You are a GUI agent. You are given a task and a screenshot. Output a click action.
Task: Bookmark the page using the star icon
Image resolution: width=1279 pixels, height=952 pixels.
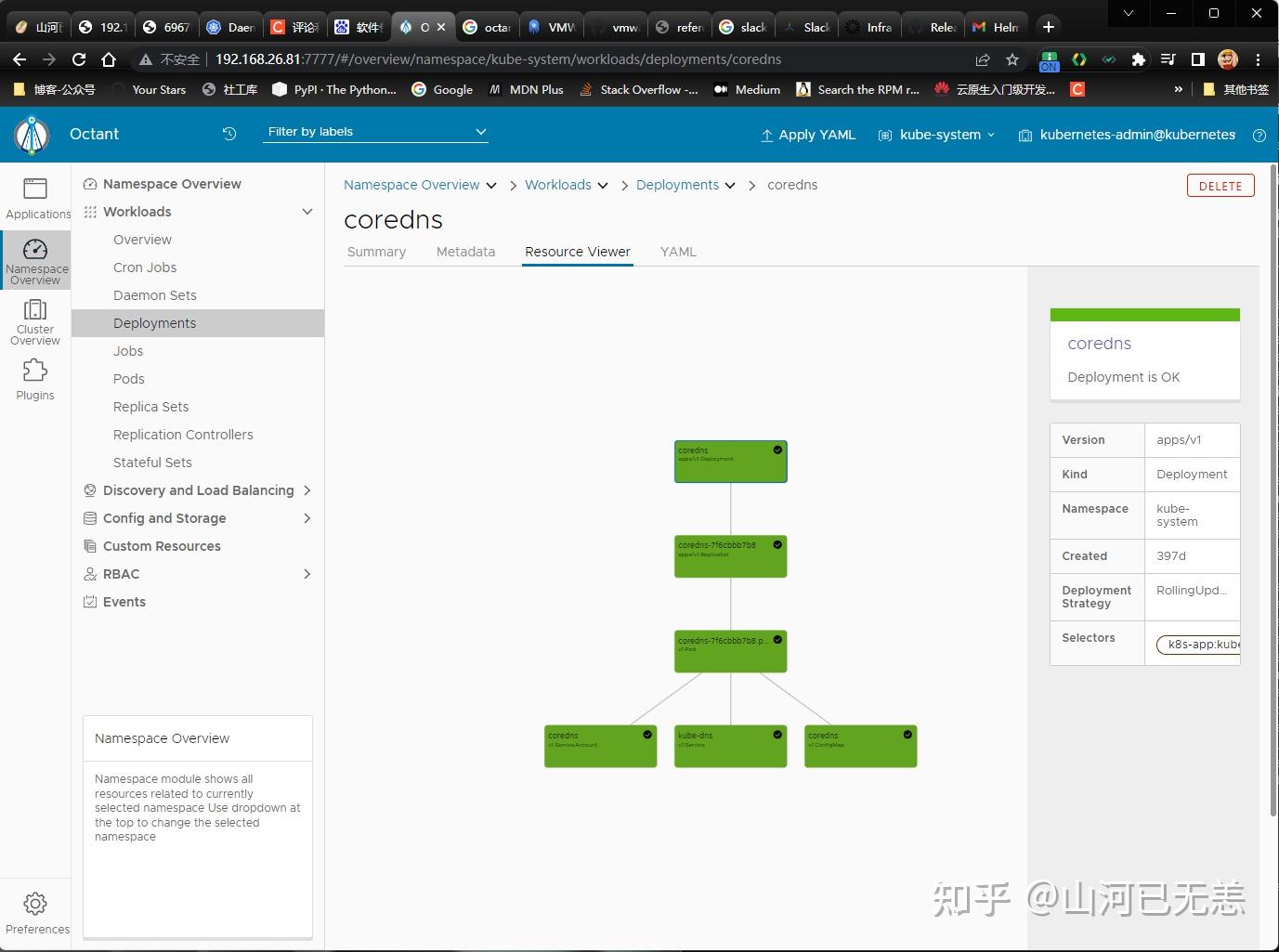coord(1011,59)
